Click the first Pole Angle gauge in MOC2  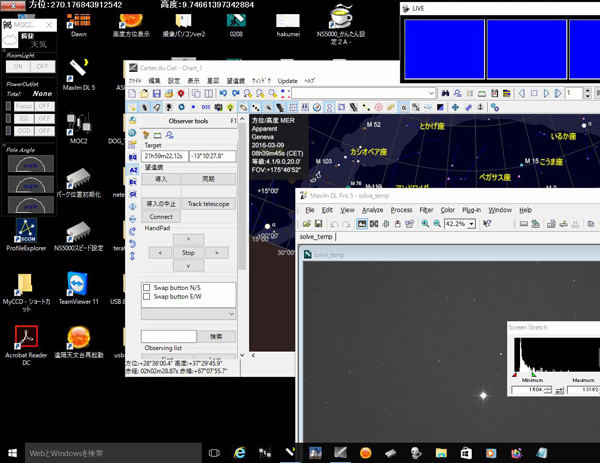click(31, 163)
